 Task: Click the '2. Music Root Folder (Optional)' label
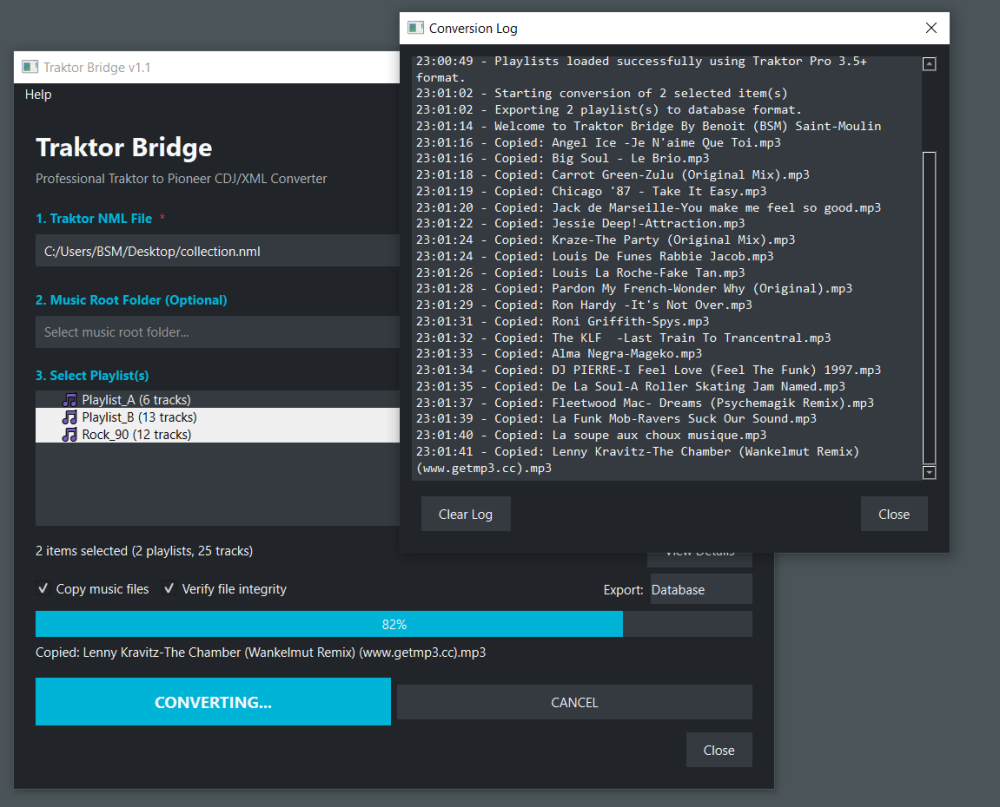pos(131,300)
